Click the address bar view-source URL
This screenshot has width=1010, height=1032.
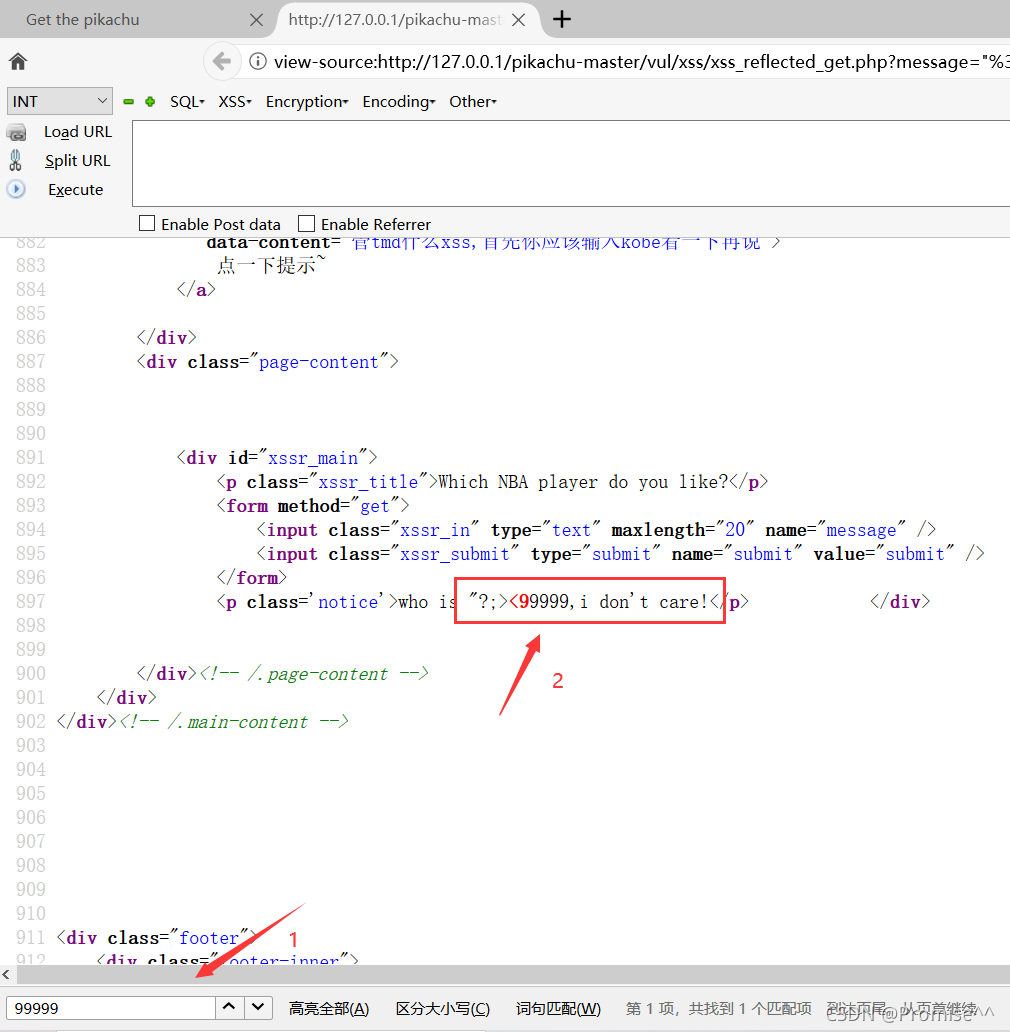click(x=642, y=62)
